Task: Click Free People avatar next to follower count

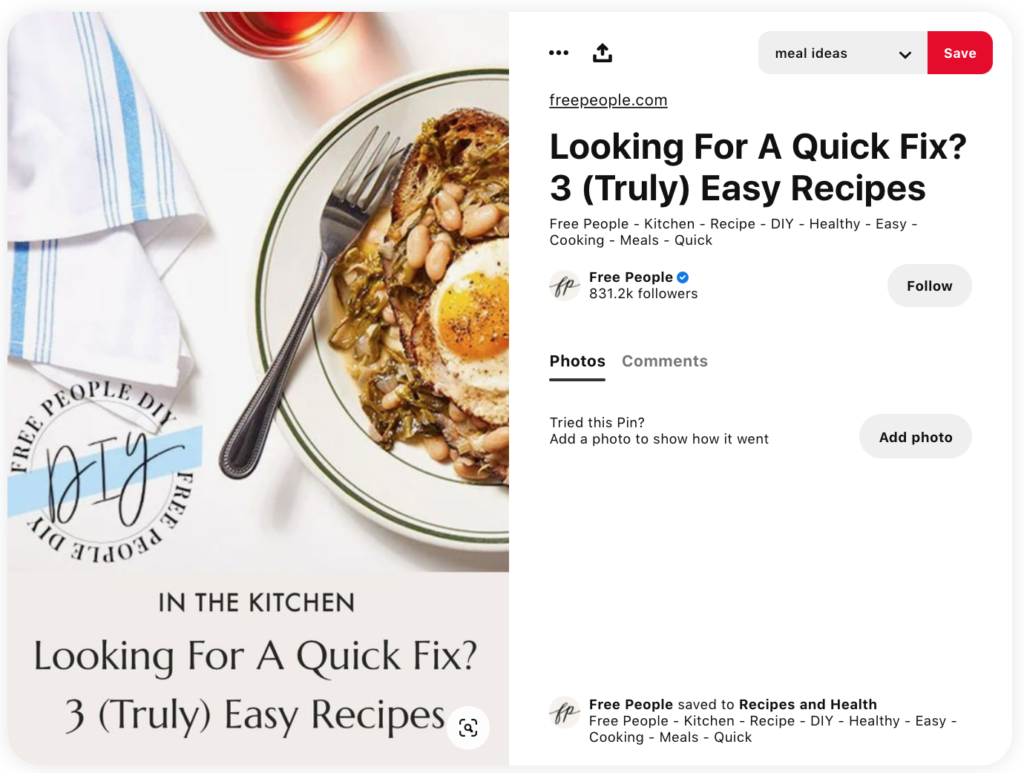Action: (x=564, y=285)
